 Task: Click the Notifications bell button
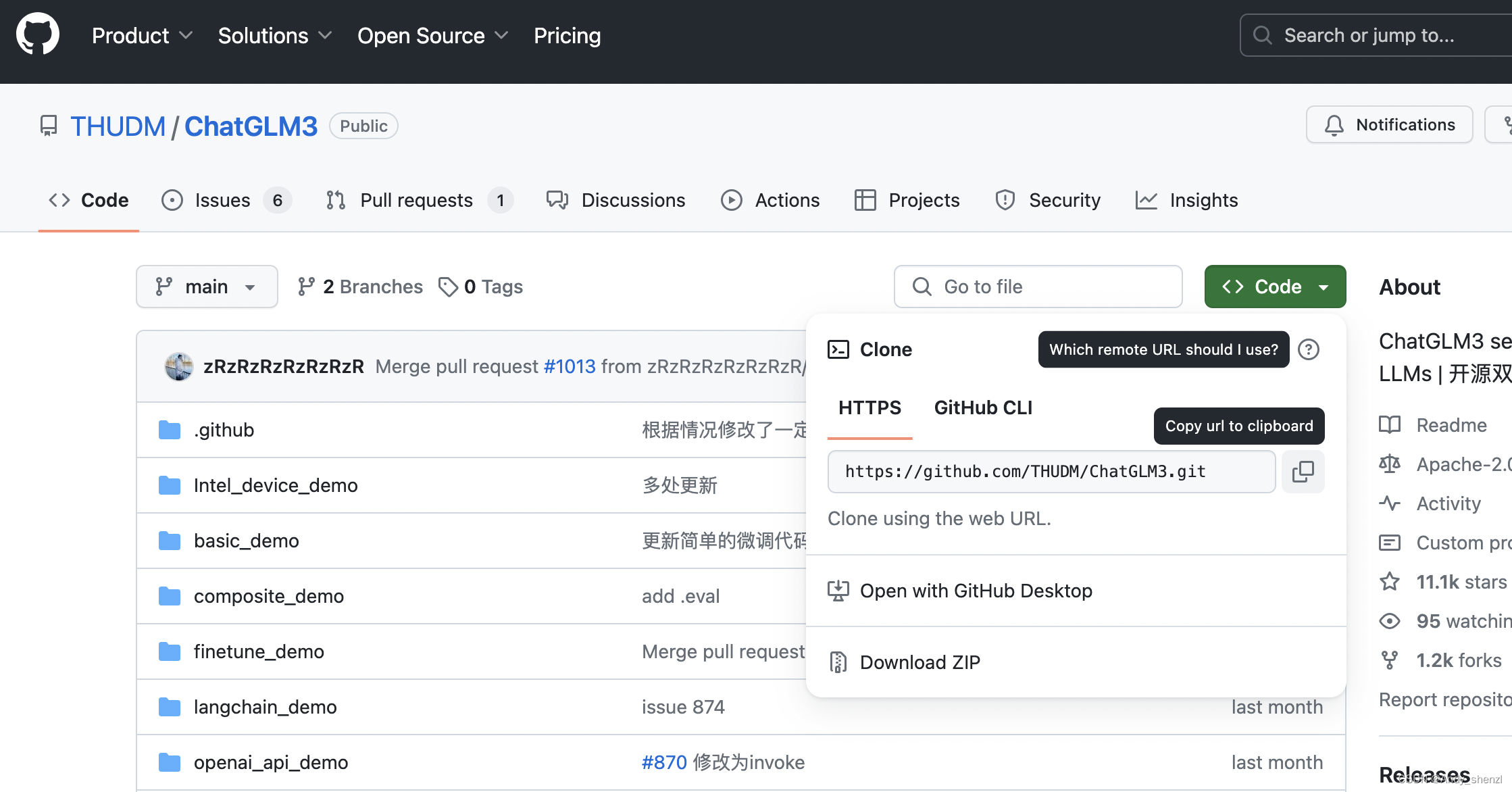1389,124
